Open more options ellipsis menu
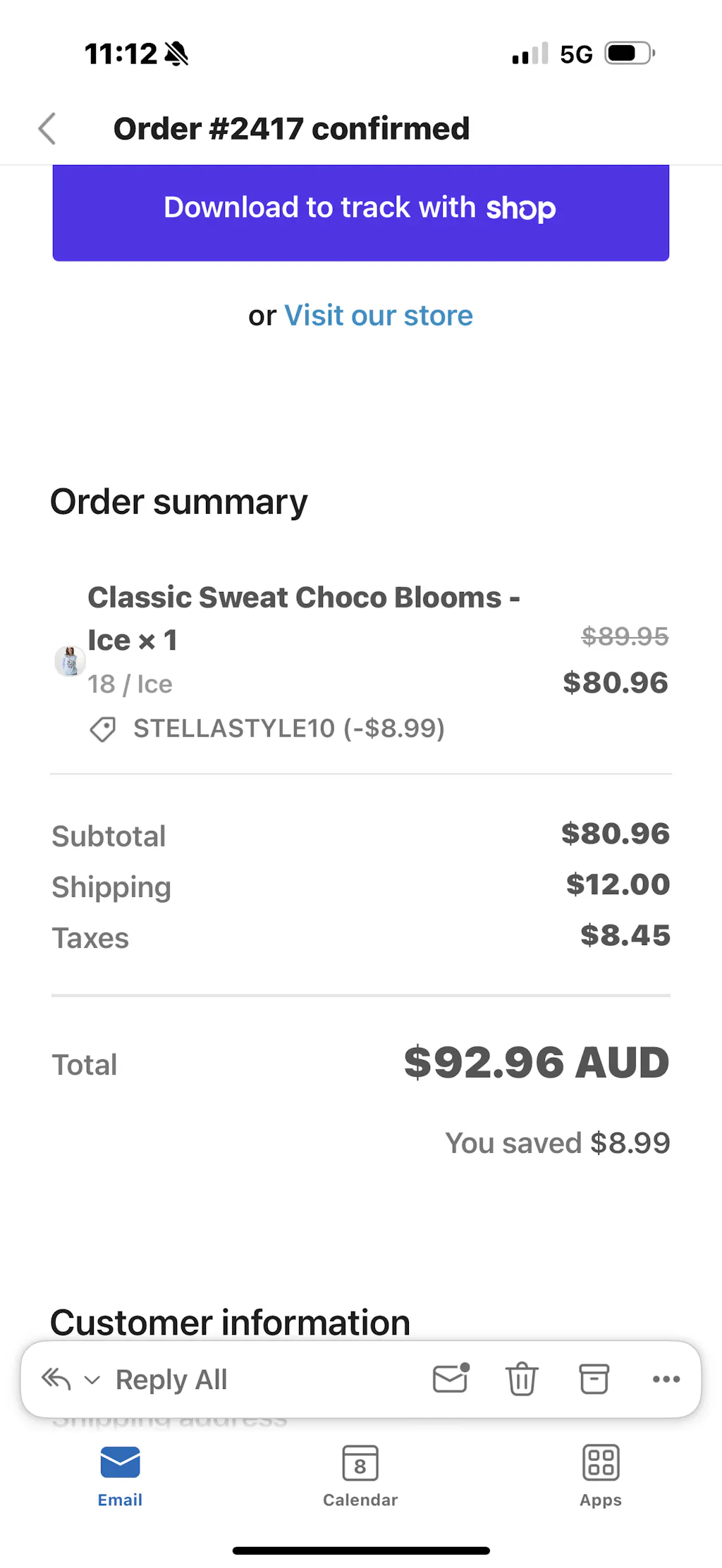This screenshot has height=1568, width=722. click(x=666, y=1379)
